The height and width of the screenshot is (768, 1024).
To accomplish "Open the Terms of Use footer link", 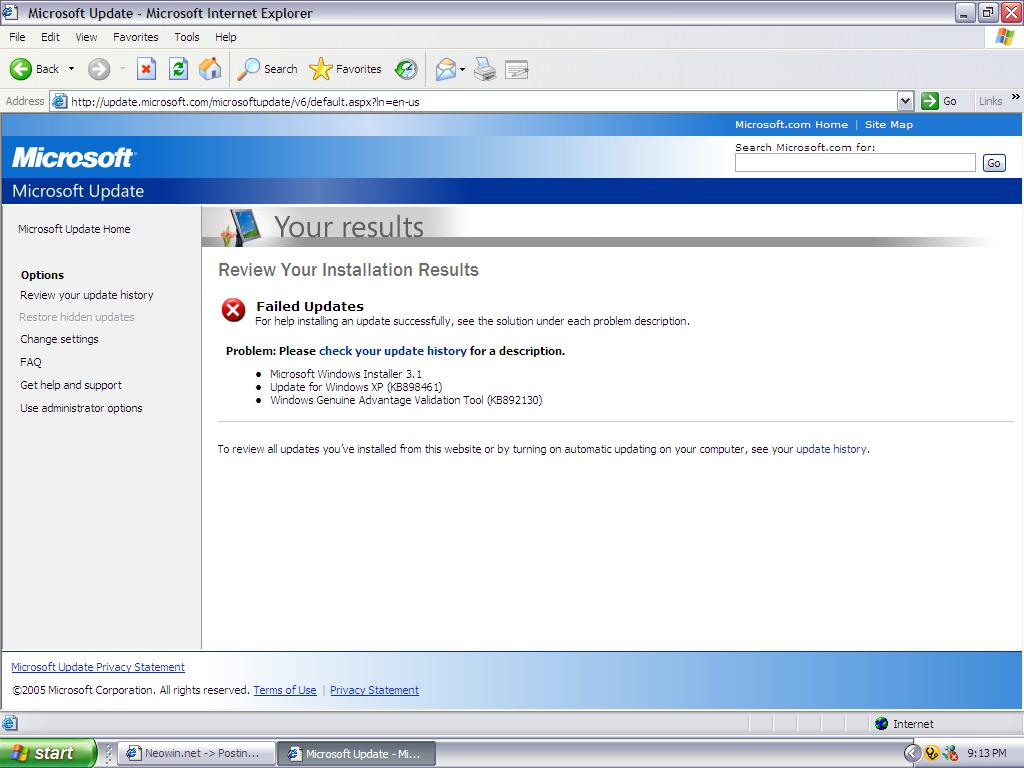I will coord(285,690).
